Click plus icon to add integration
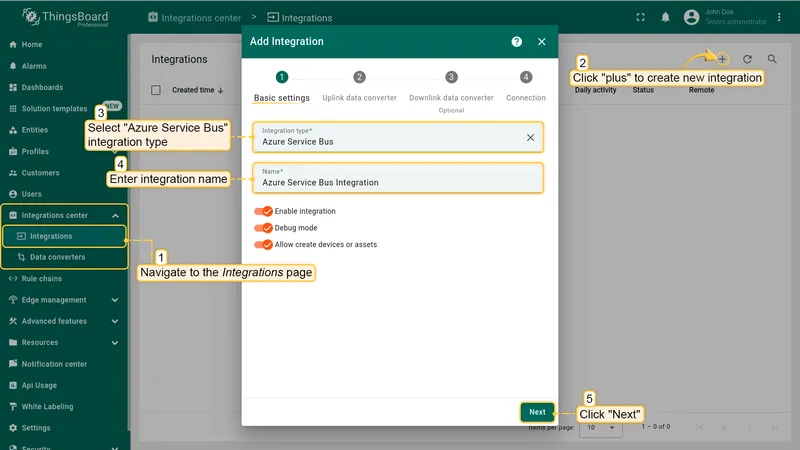This screenshot has height=450, width=800. click(x=722, y=59)
